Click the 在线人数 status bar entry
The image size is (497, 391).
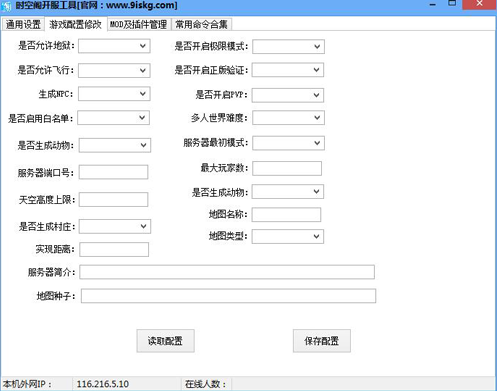(x=205, y=384)
